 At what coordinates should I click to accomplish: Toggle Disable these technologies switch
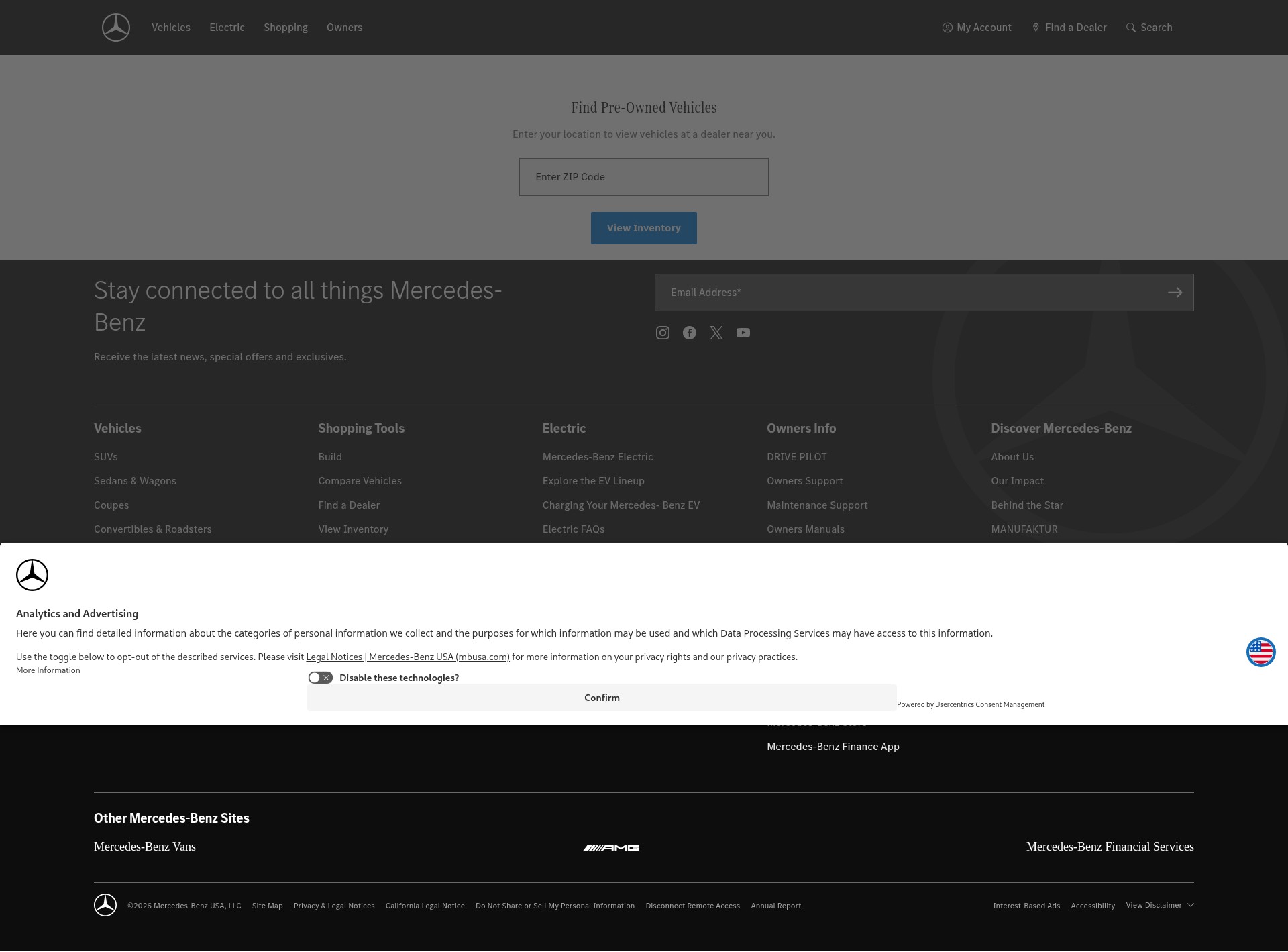pyautogui.click(x=321, y=678)
